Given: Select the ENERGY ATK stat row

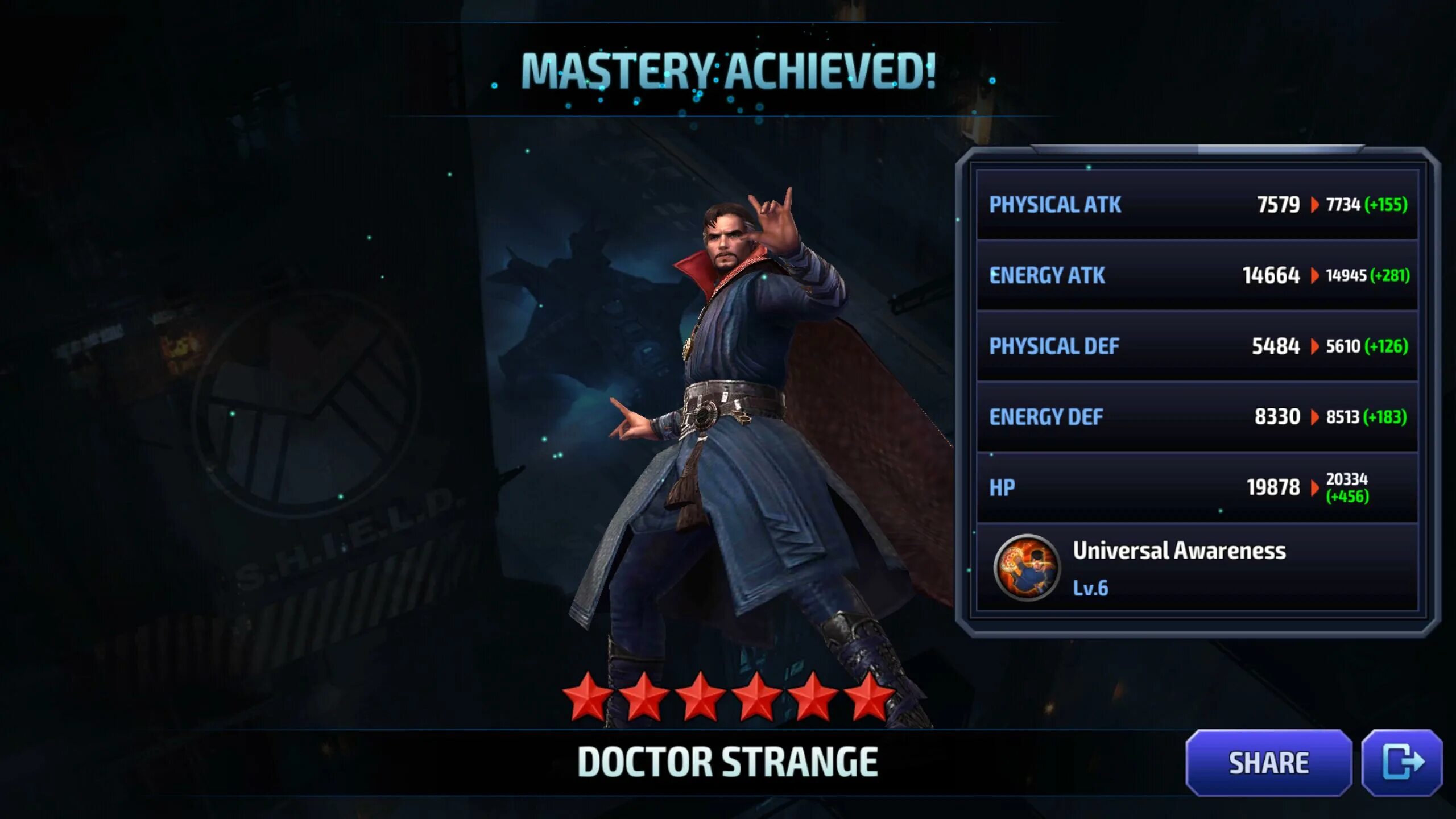Looking at the screenshot, I should coord(1197,276).
